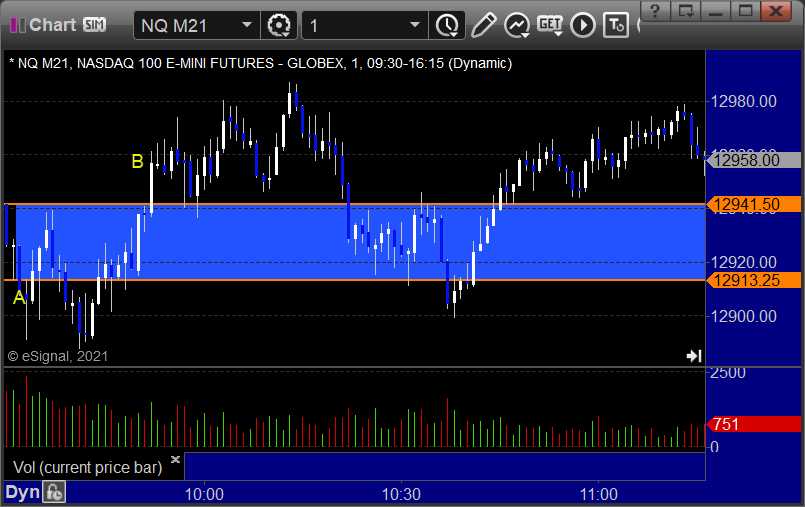Click the 12900.00 price axis label
Image resolution: width=805 pixels, height=507 pixels.
tap(743, 317)
